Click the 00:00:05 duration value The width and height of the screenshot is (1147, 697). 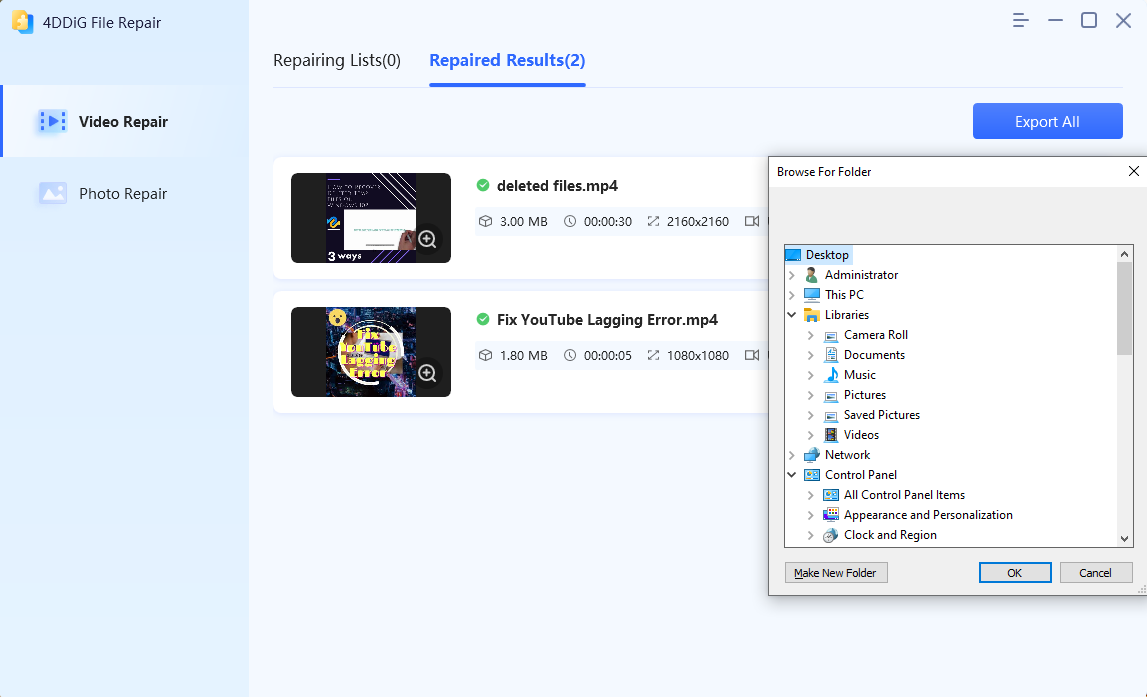(608, 355)
